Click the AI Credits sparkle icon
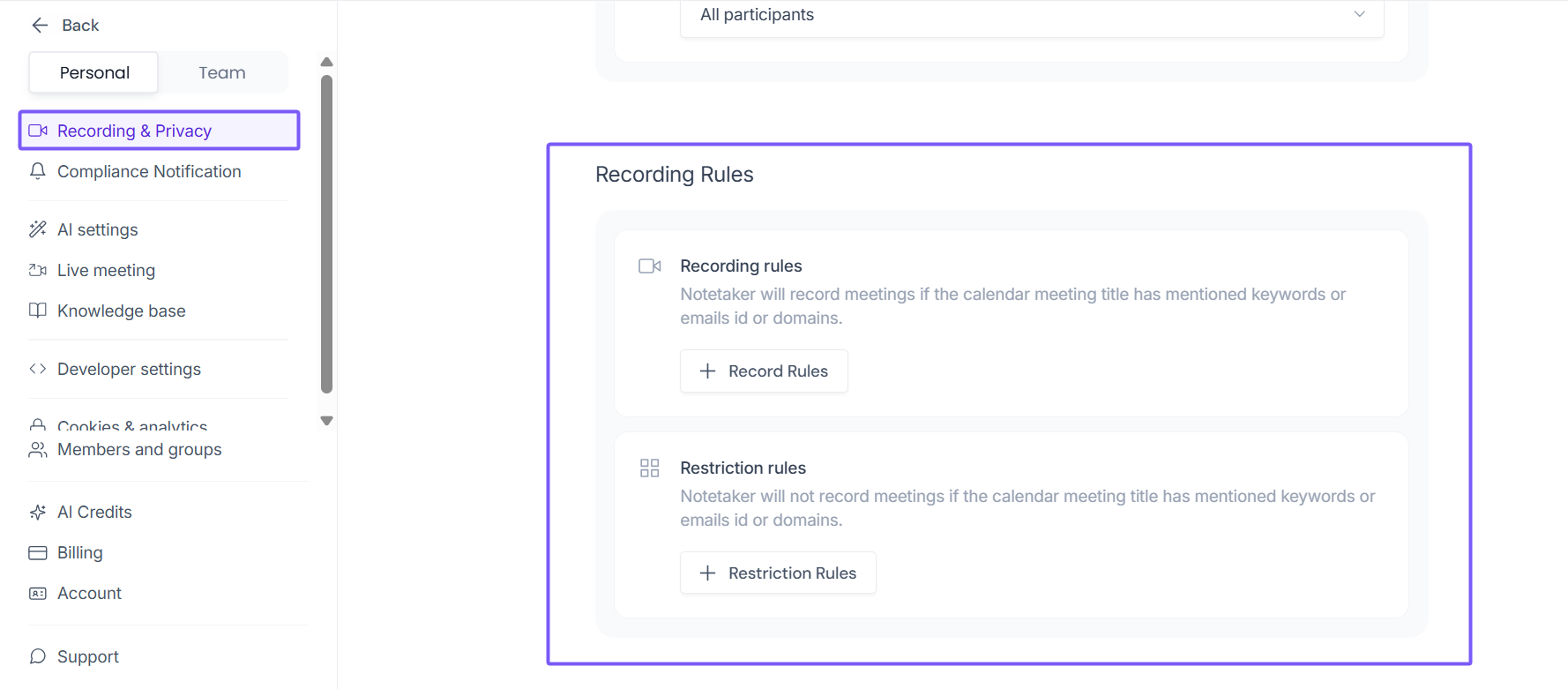1568x689 pixels. coord(38,512)
